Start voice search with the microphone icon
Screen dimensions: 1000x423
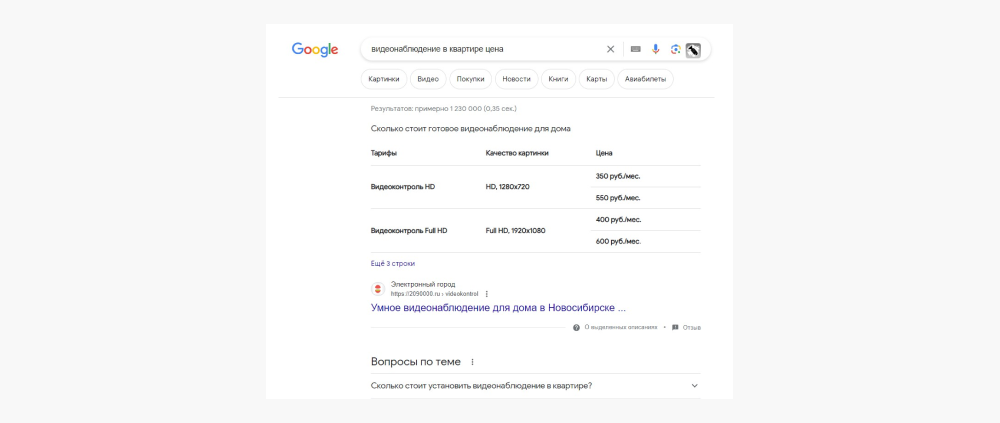pos(656,49)
